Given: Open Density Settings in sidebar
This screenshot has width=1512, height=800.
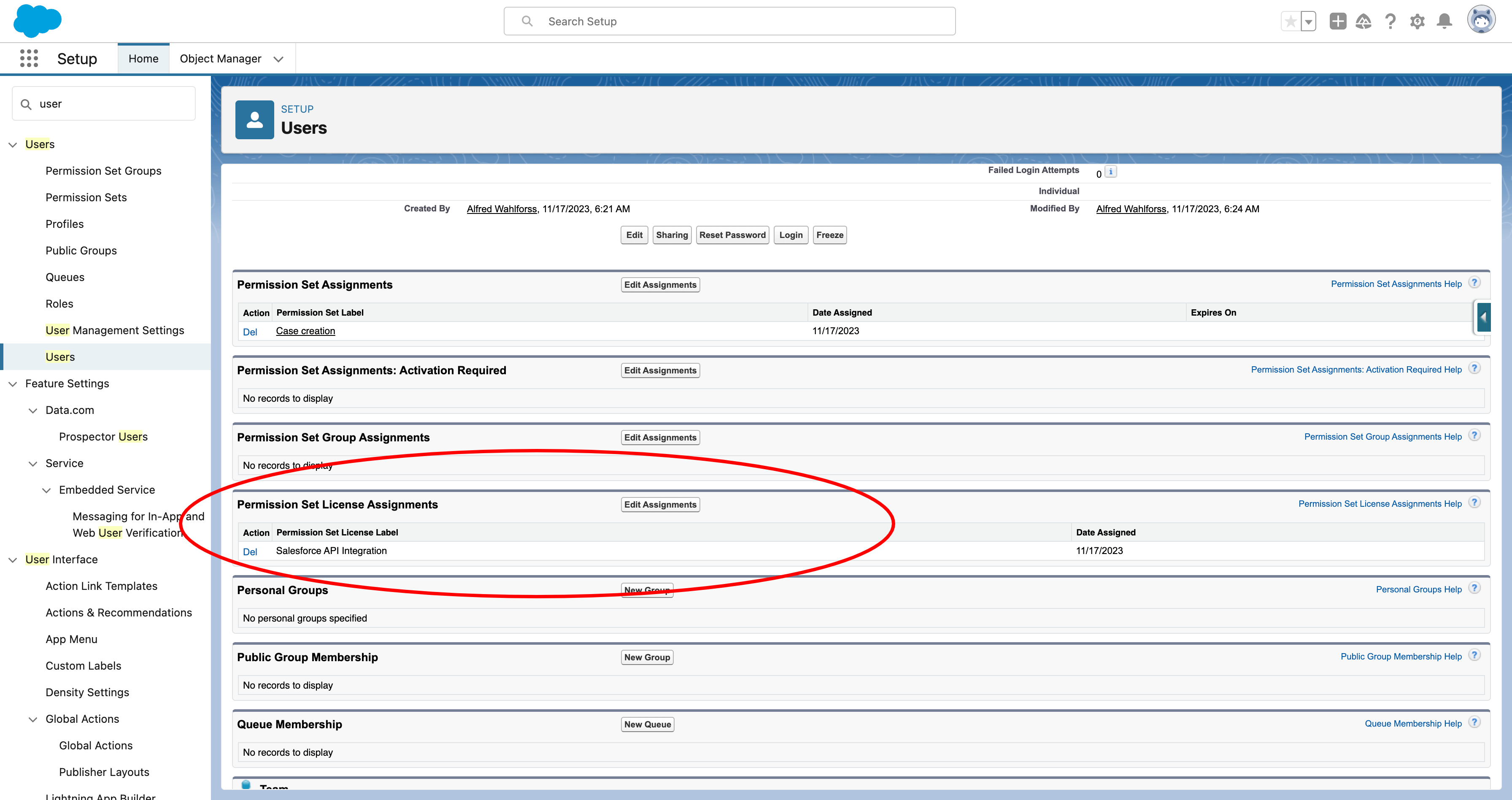Looking at the screenshot, I should click(87, 692).
